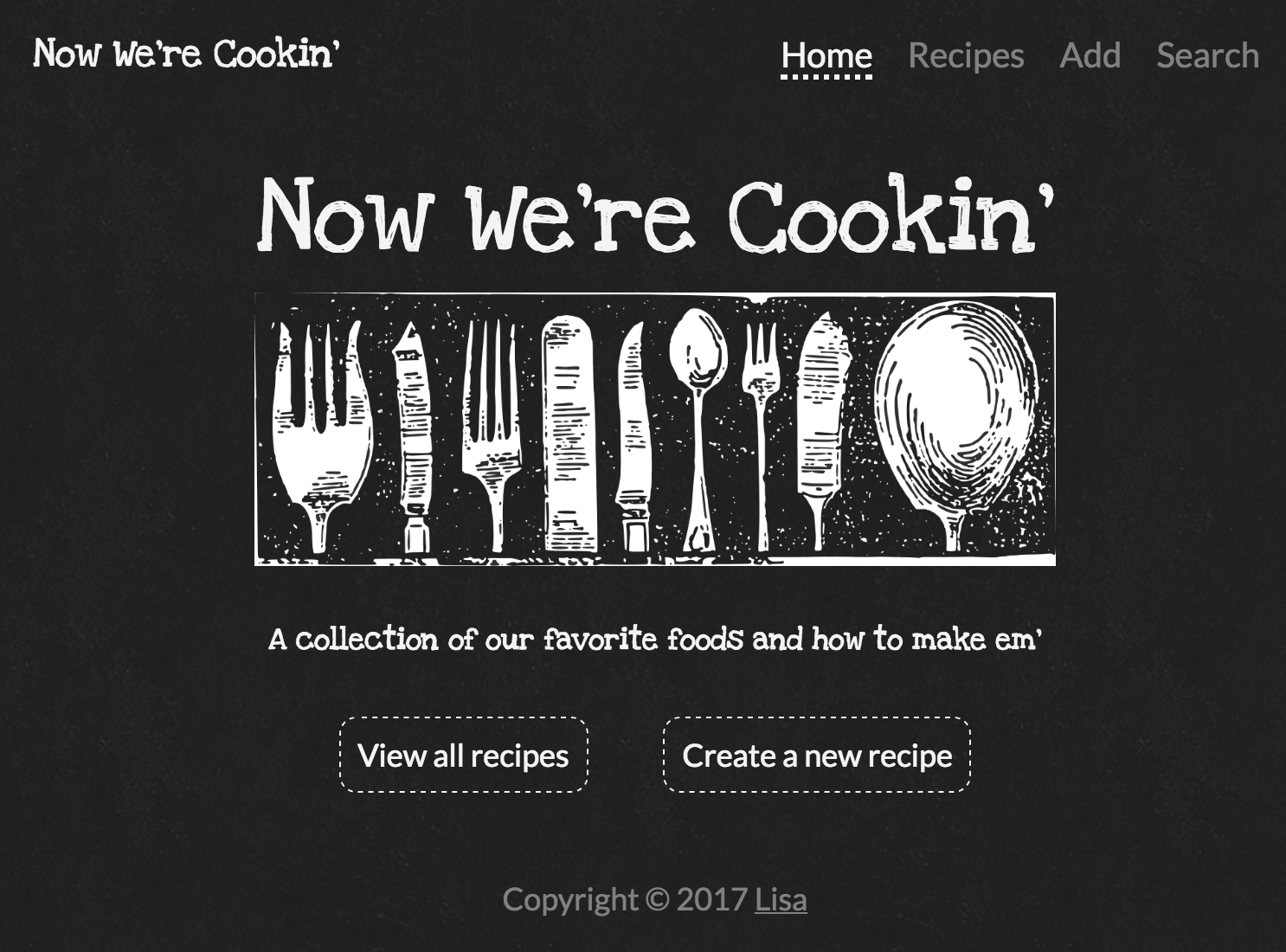Open the Search nav link

1207,55
